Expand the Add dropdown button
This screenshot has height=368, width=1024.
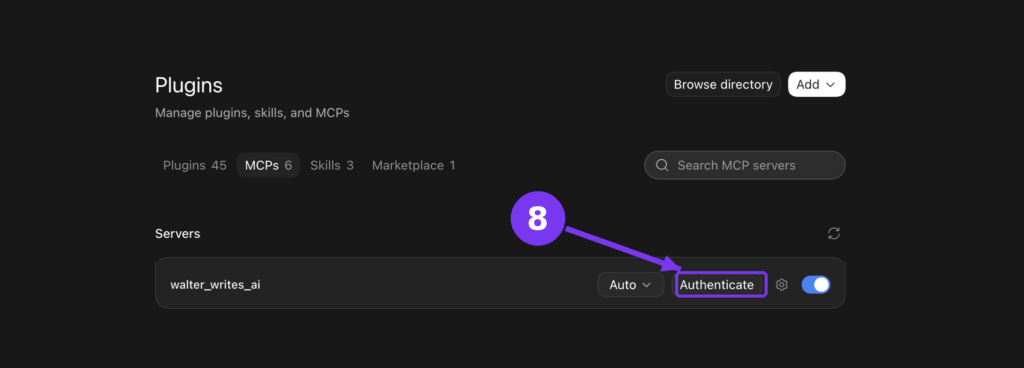click(816, 84)
